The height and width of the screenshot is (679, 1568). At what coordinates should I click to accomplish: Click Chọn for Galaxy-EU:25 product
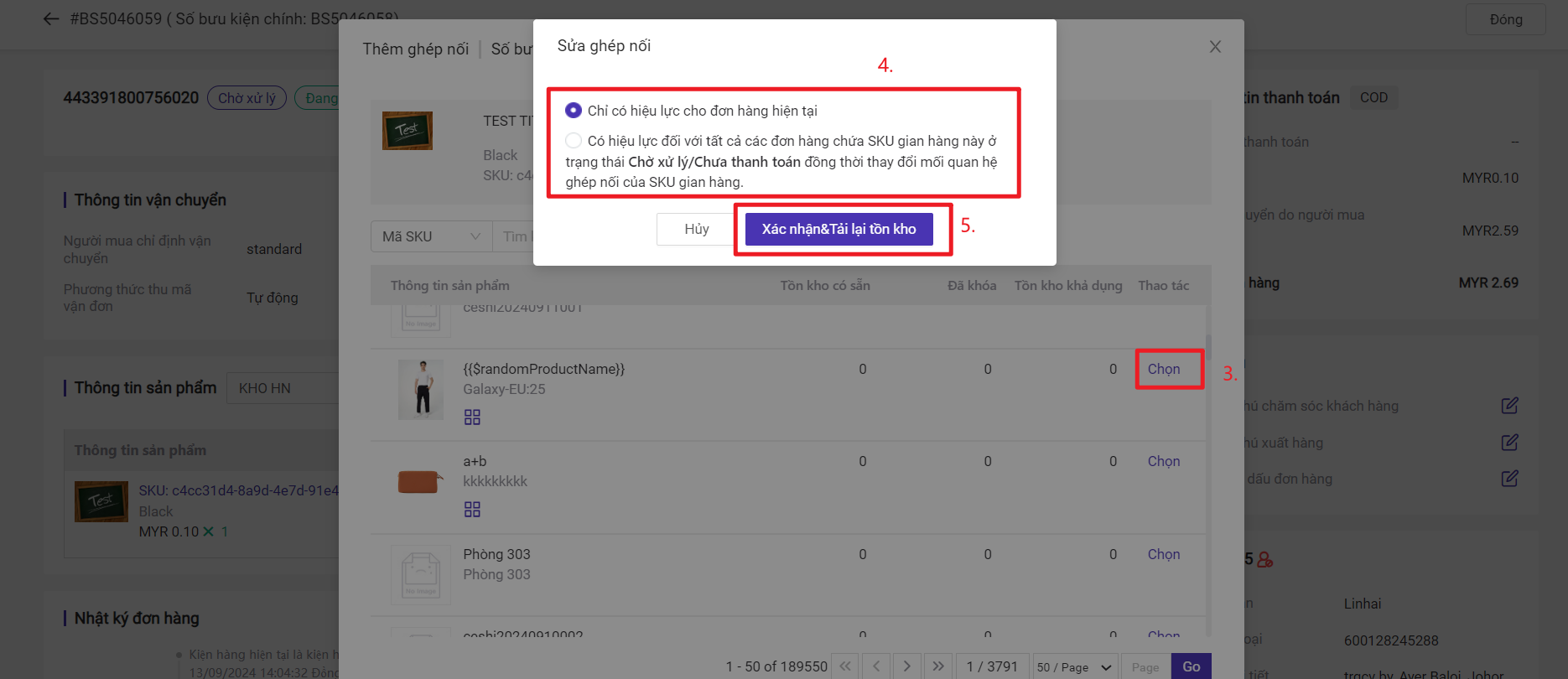1164,369
